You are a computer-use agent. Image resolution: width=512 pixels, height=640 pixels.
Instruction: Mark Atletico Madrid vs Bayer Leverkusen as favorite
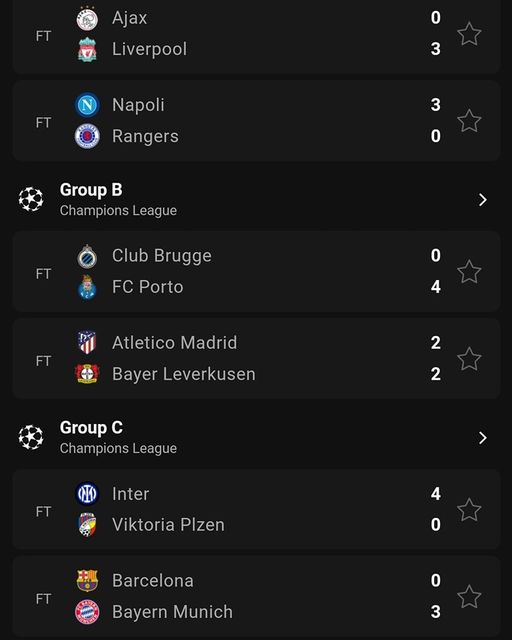[469, 359]
